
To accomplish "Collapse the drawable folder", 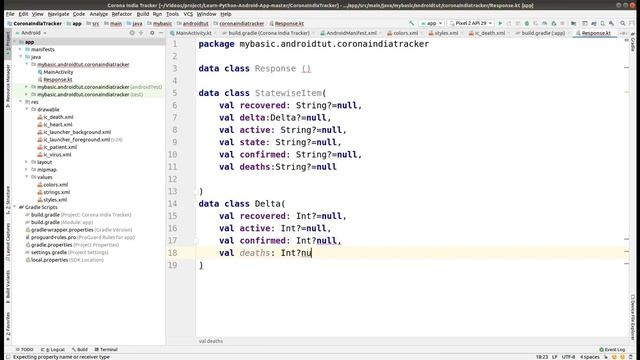I will click(27, 109).
